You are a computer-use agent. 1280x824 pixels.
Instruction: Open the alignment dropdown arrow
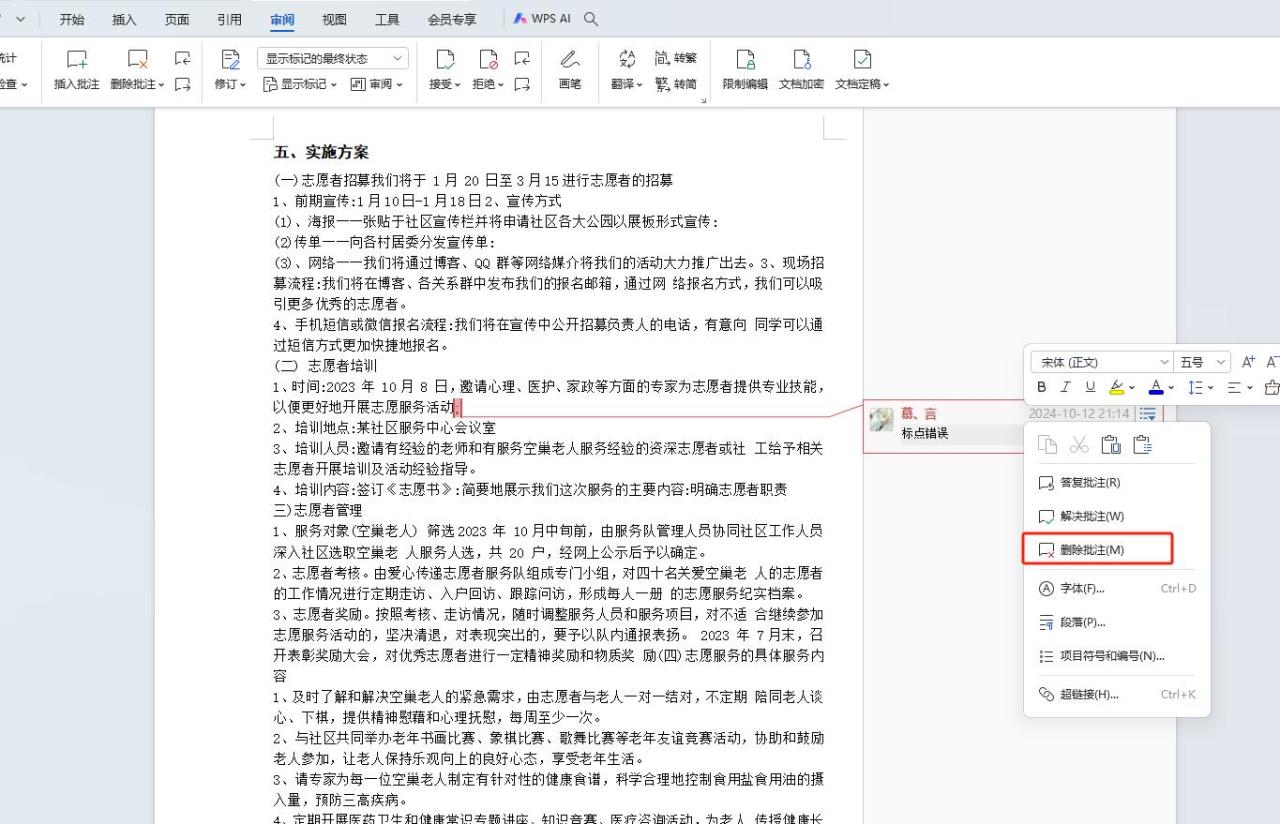pyautogui.click(x=1249, y=388)
